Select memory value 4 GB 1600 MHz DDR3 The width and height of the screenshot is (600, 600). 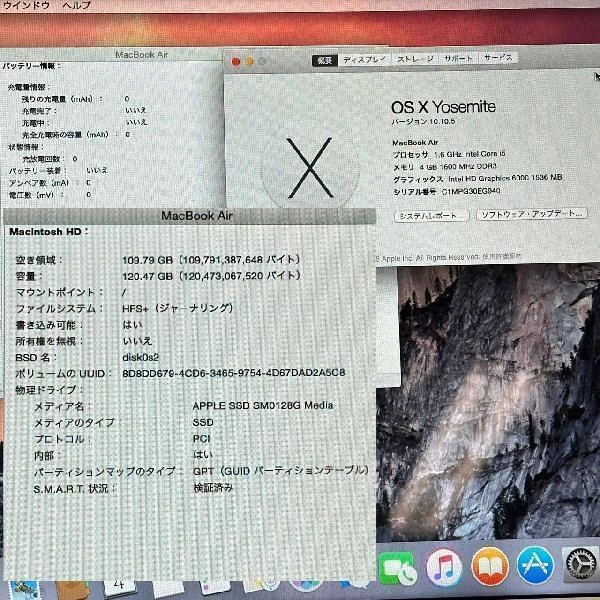pos(458,166)
